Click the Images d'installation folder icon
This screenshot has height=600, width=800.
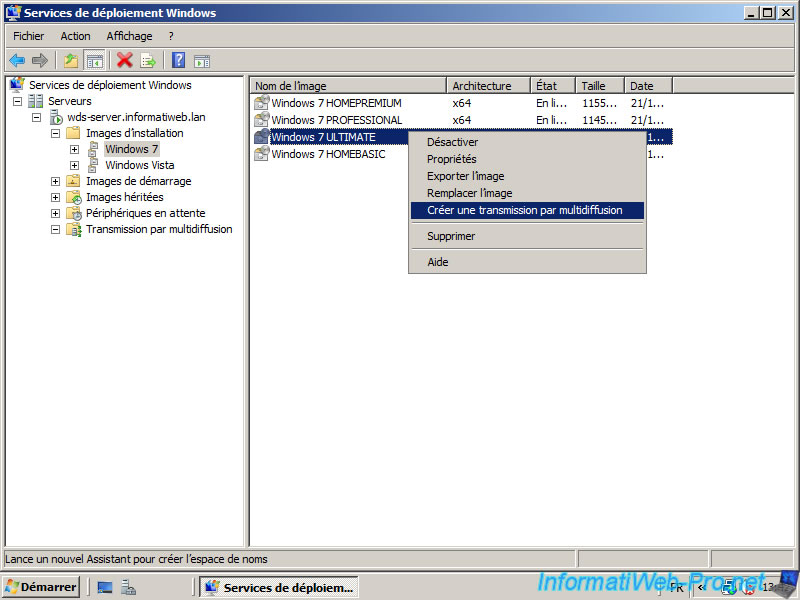[73, 133]
